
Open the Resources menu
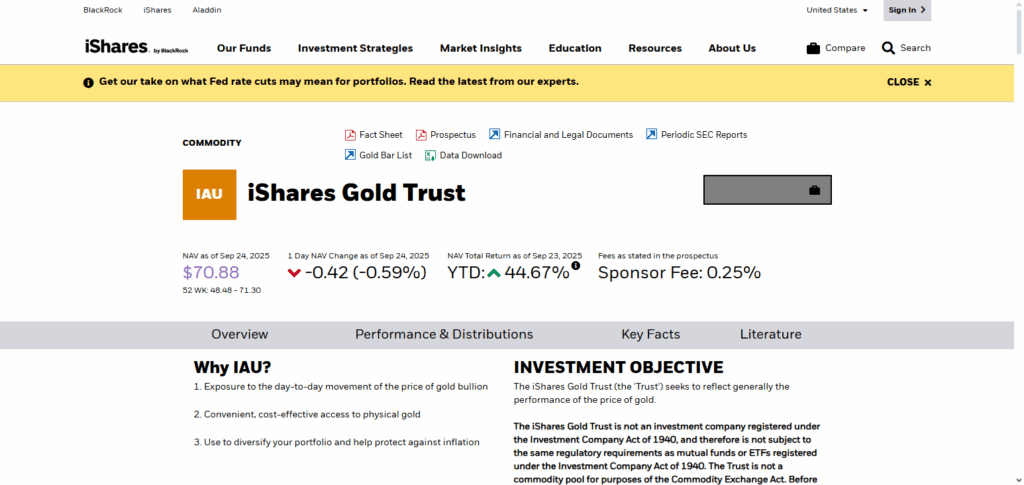(x=655, y=48)
